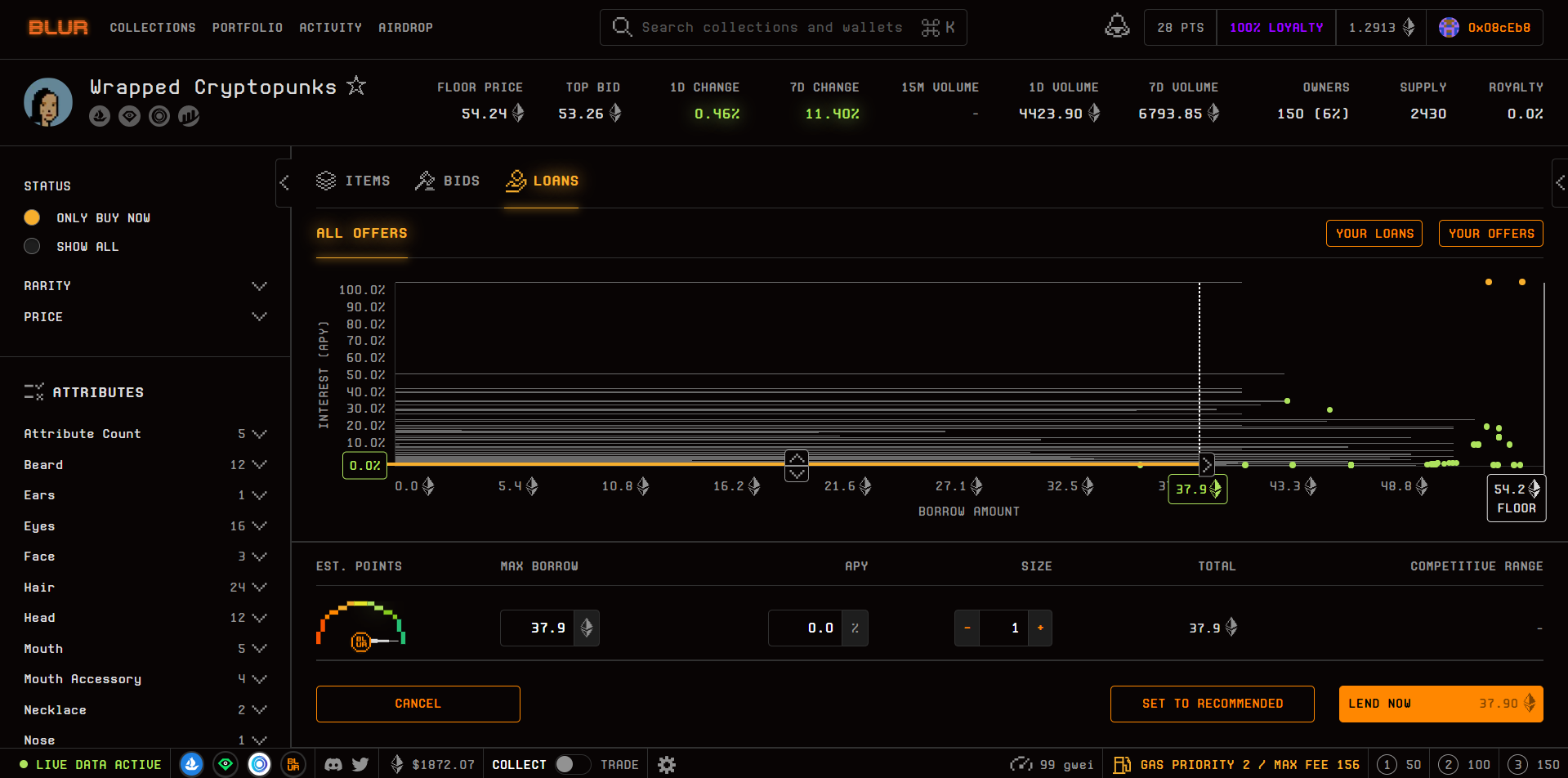The image size is (1568, 778).
Task: Open the collection's chart analytics icon under the title
Action: [189, 116]
